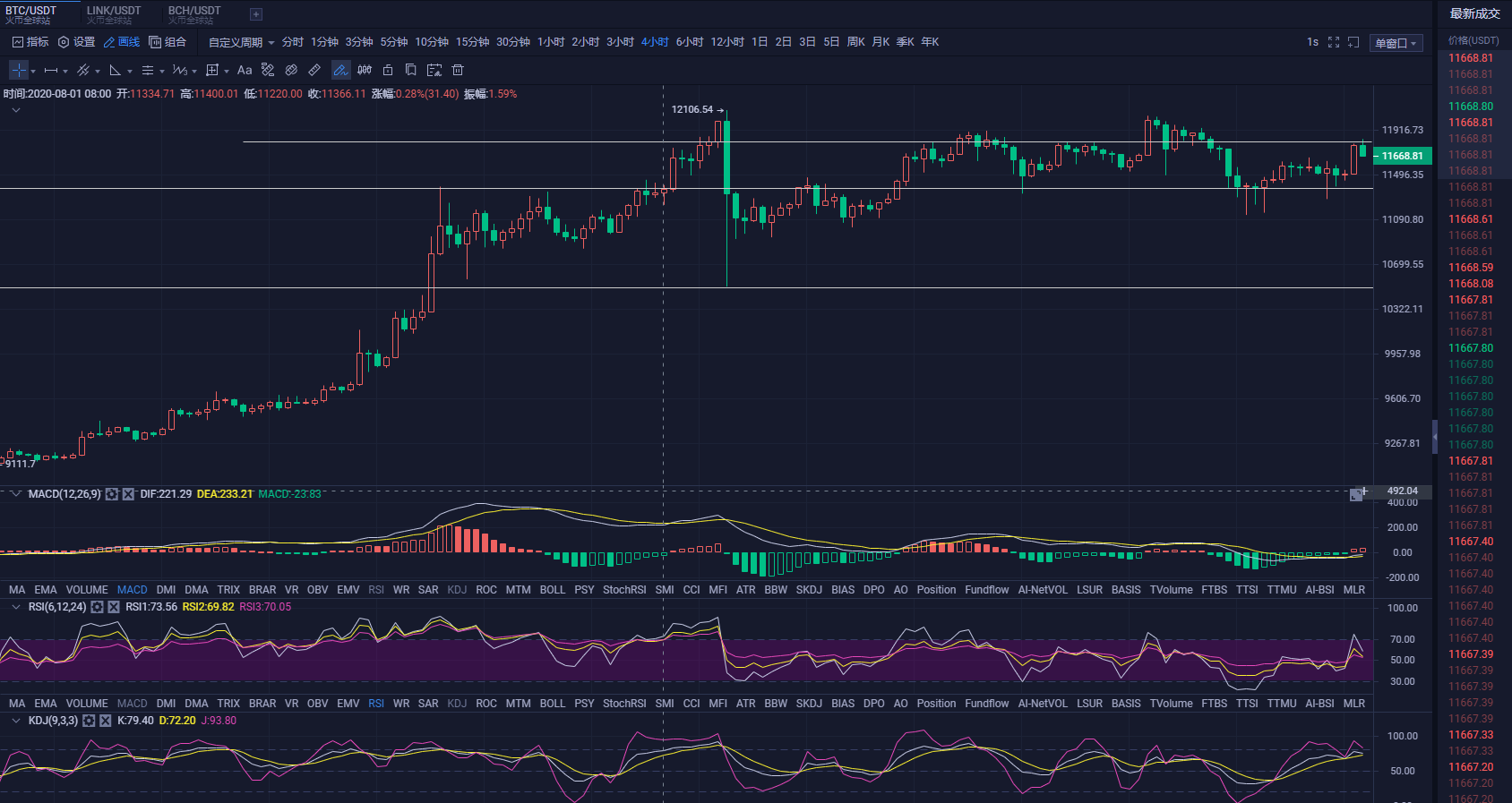Image resolution: width=1512 pixels, height=803 pixels.
Task: Select the parallel channel drawing tool
Action: [83, 70]
